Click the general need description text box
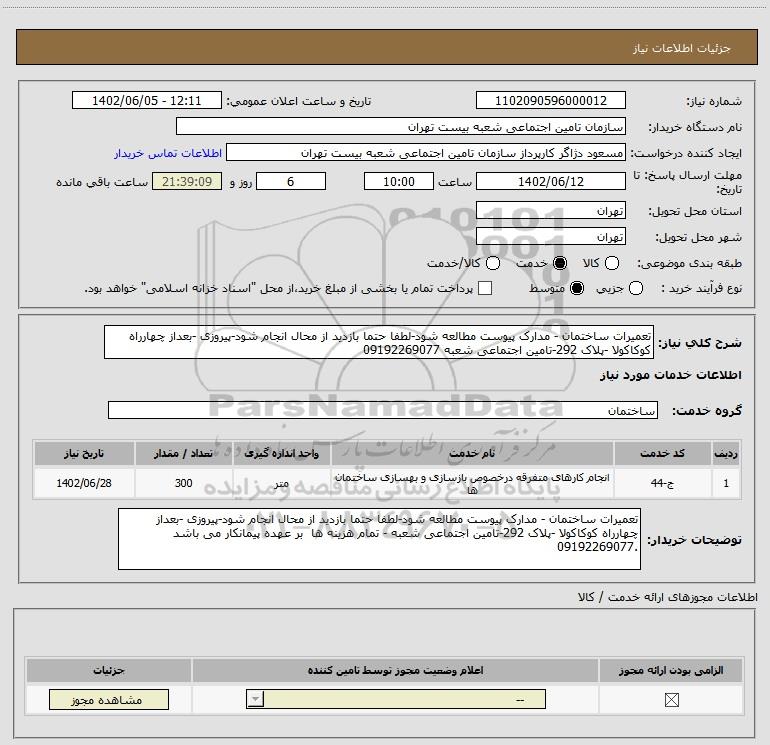Viewport: 770px width, 745px height. [379, 342]
